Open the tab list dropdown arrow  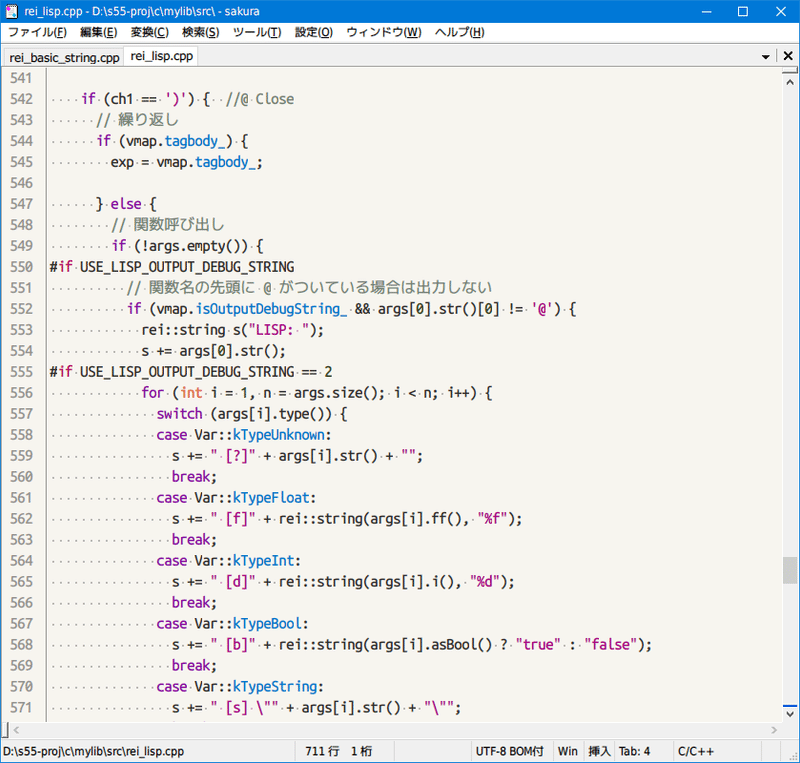click(765, 57)
